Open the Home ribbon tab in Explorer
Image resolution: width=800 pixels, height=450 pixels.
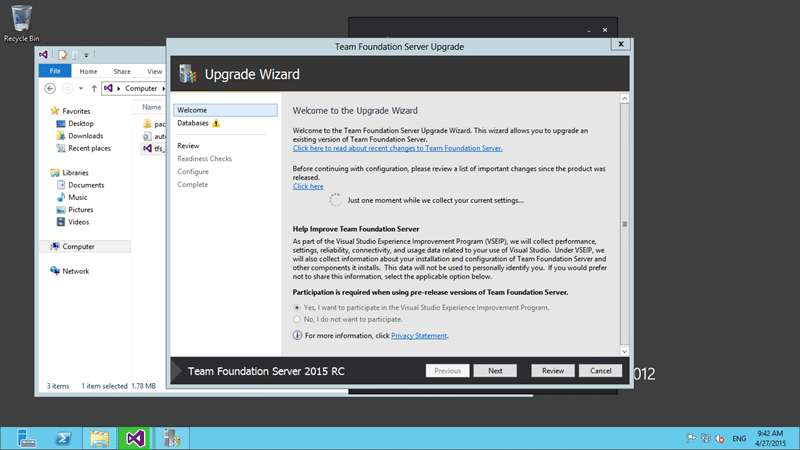tap(88, 71)
